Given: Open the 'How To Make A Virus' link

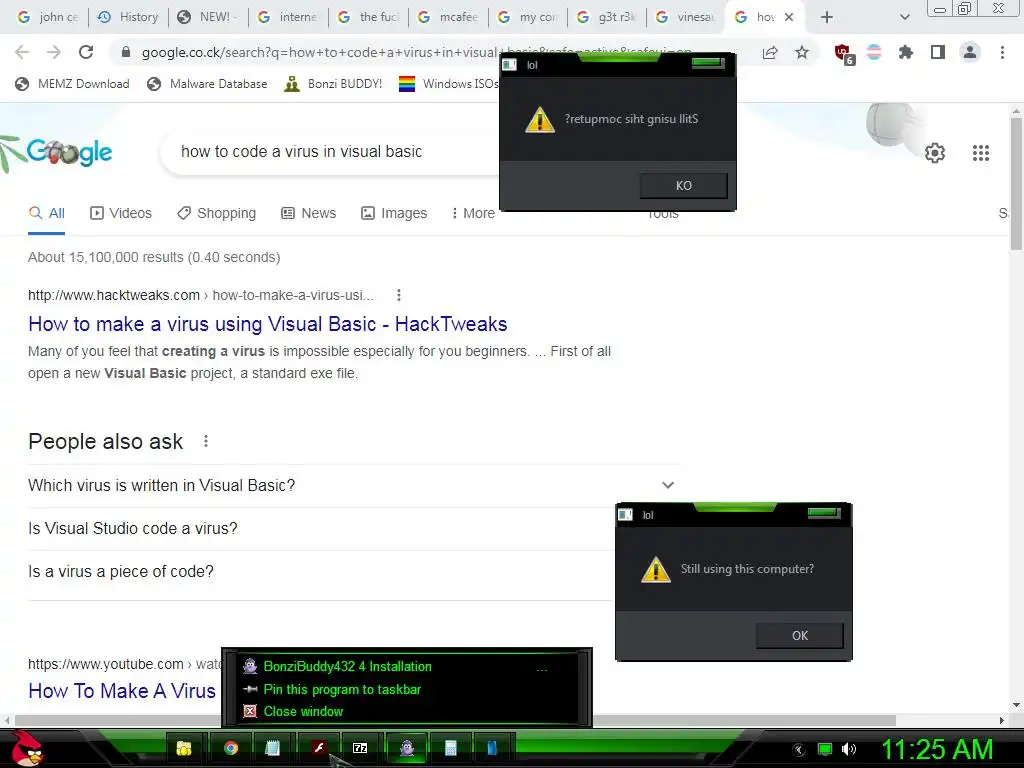Looking at the screenshot, I should [121, 691].
